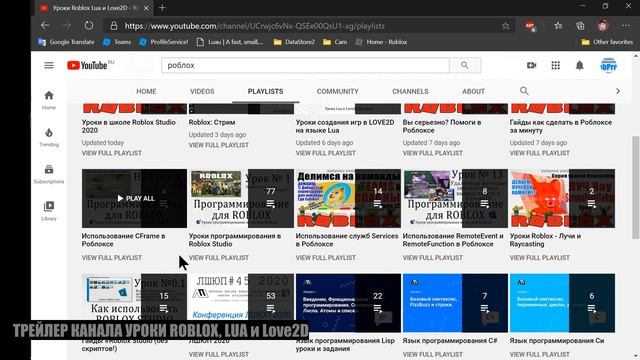The width and height of the screenshot is (640, 360).
Task: Click the search magnifier button
Action: [464, 65]
